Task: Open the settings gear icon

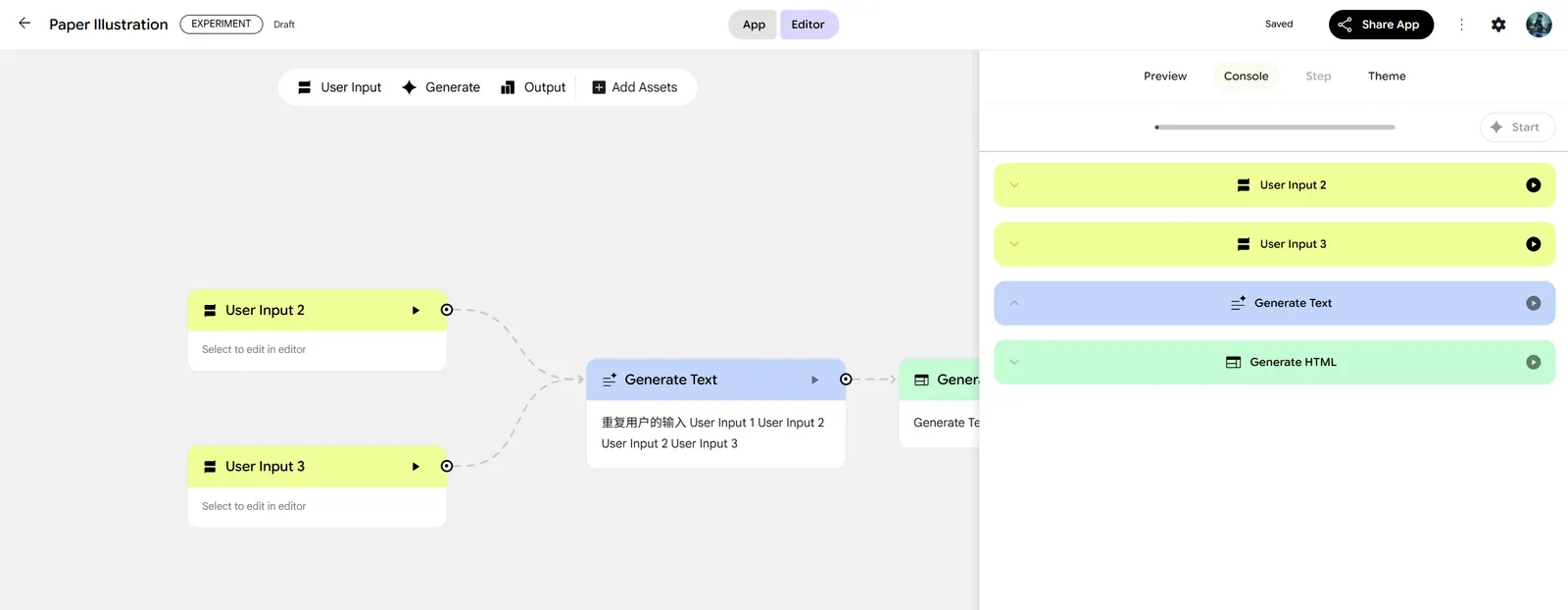Action: [1497, 25]
